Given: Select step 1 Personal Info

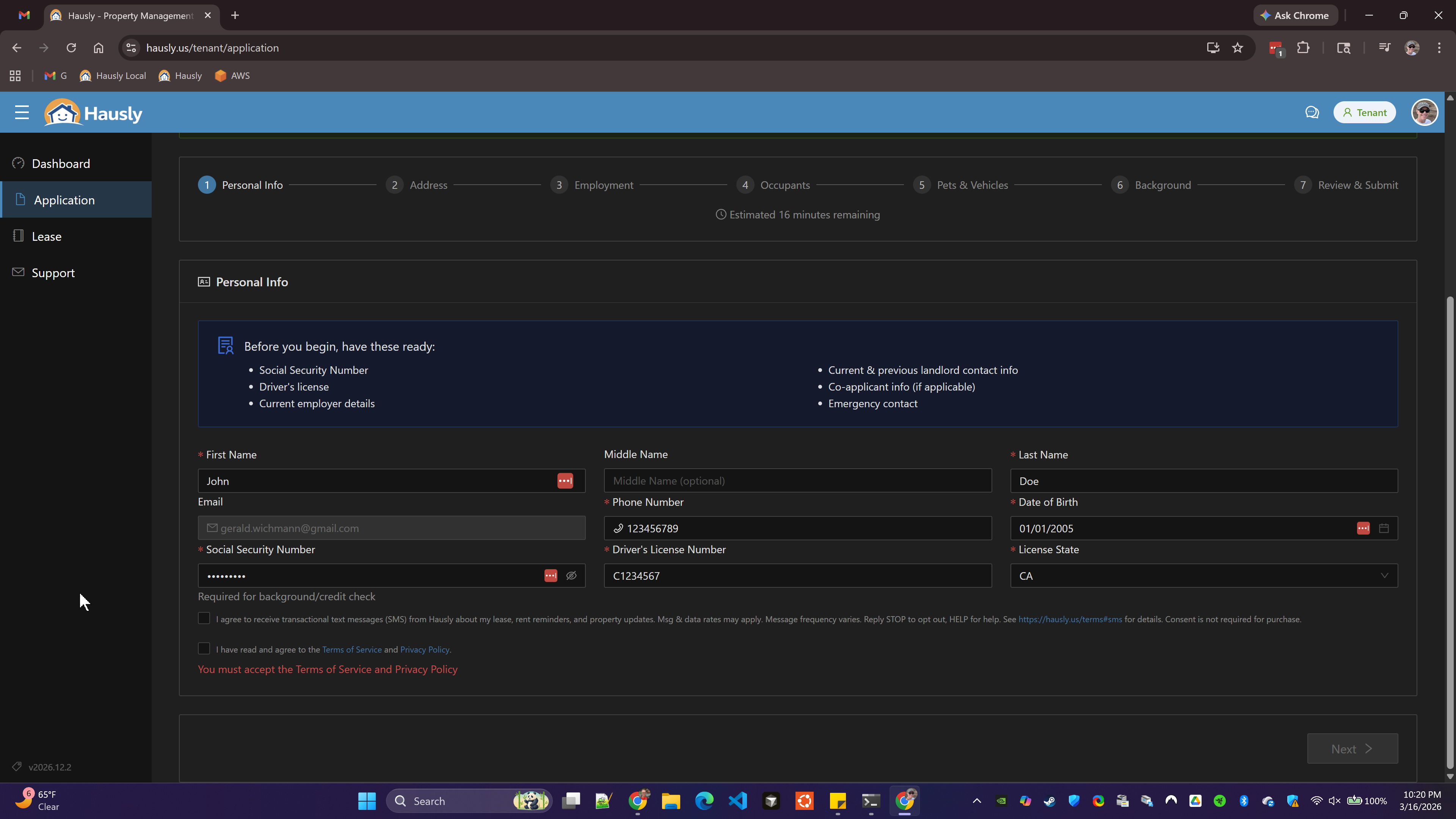Looking at the screenshot, I should [x=240, y=185].
